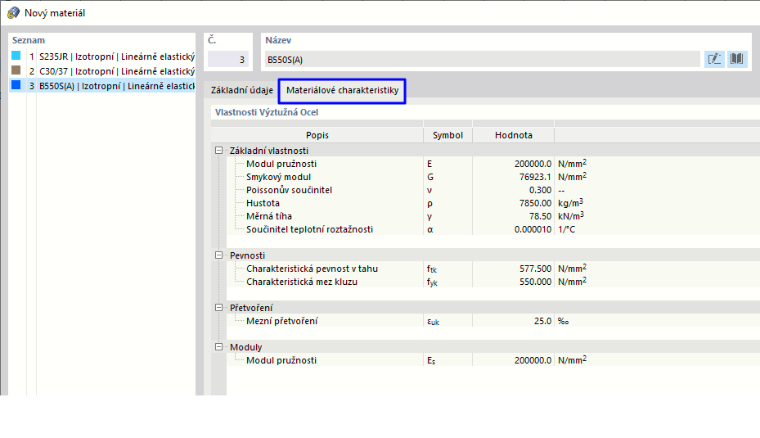Click the kg/m³ unit of Hustota
The image size is (760, 438).
click(570, 203)
